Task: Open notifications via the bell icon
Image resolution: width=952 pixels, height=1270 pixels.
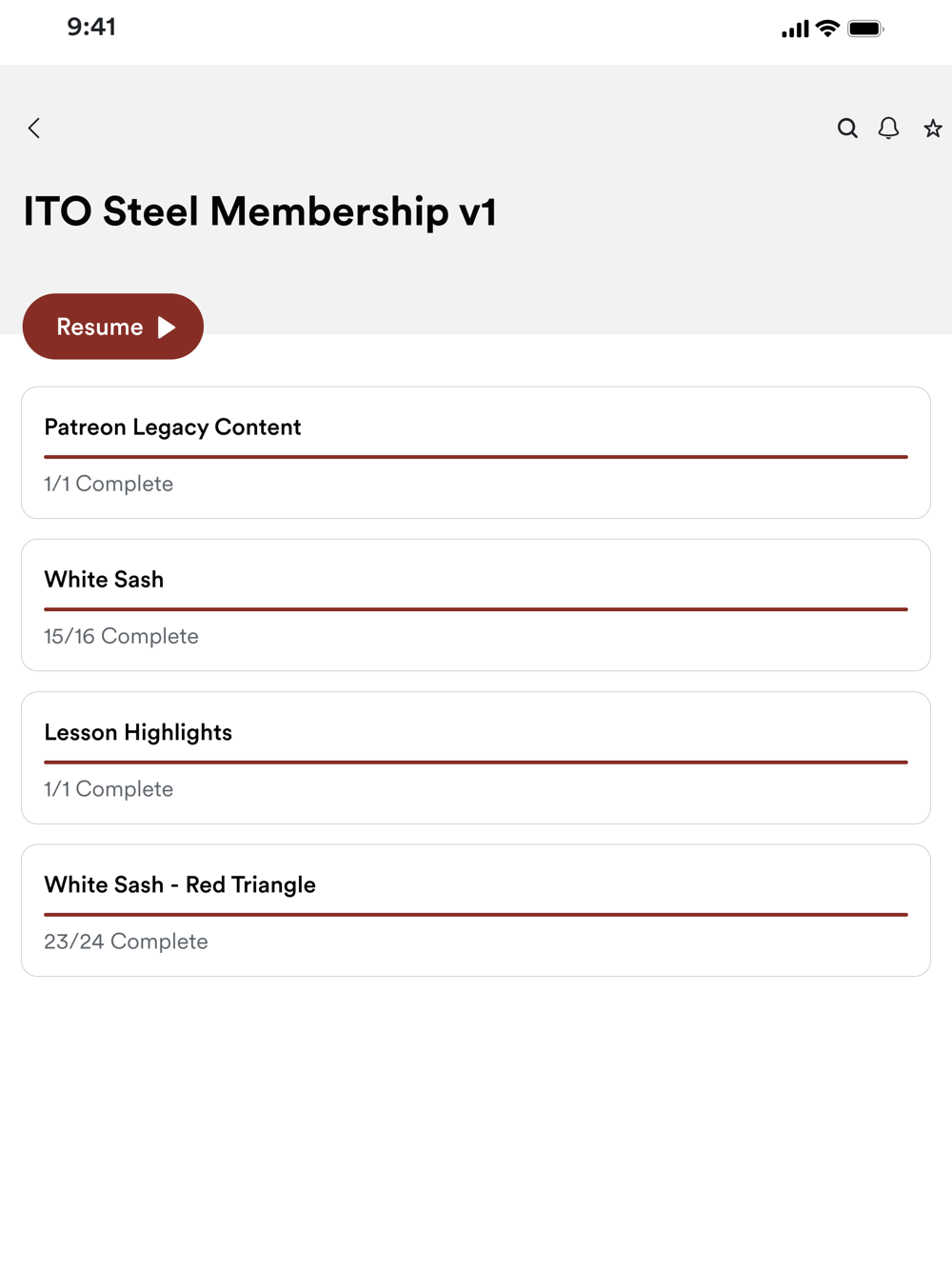Action: point(888,129)
